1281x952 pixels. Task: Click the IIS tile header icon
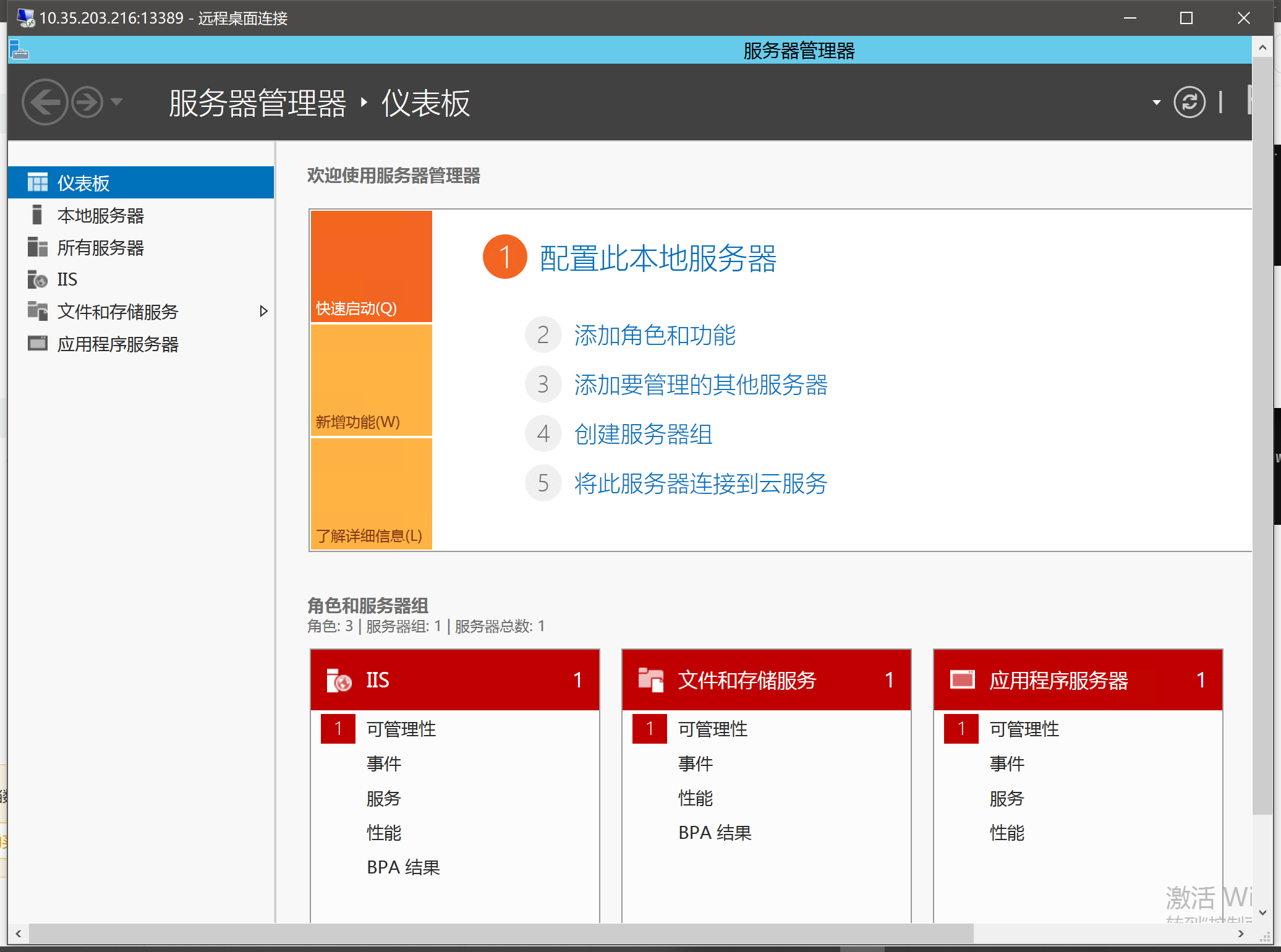pyautogui.click(x=339, y=680)
